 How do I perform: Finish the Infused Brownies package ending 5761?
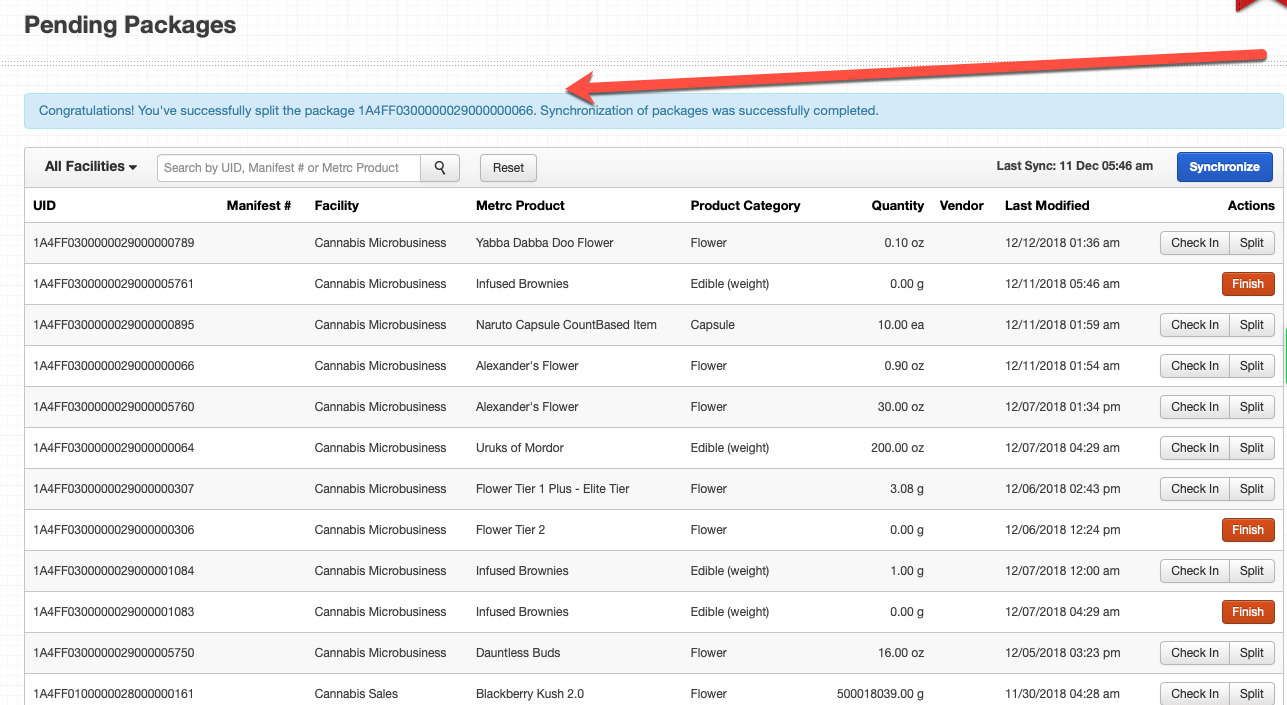tap(1247, 283)
